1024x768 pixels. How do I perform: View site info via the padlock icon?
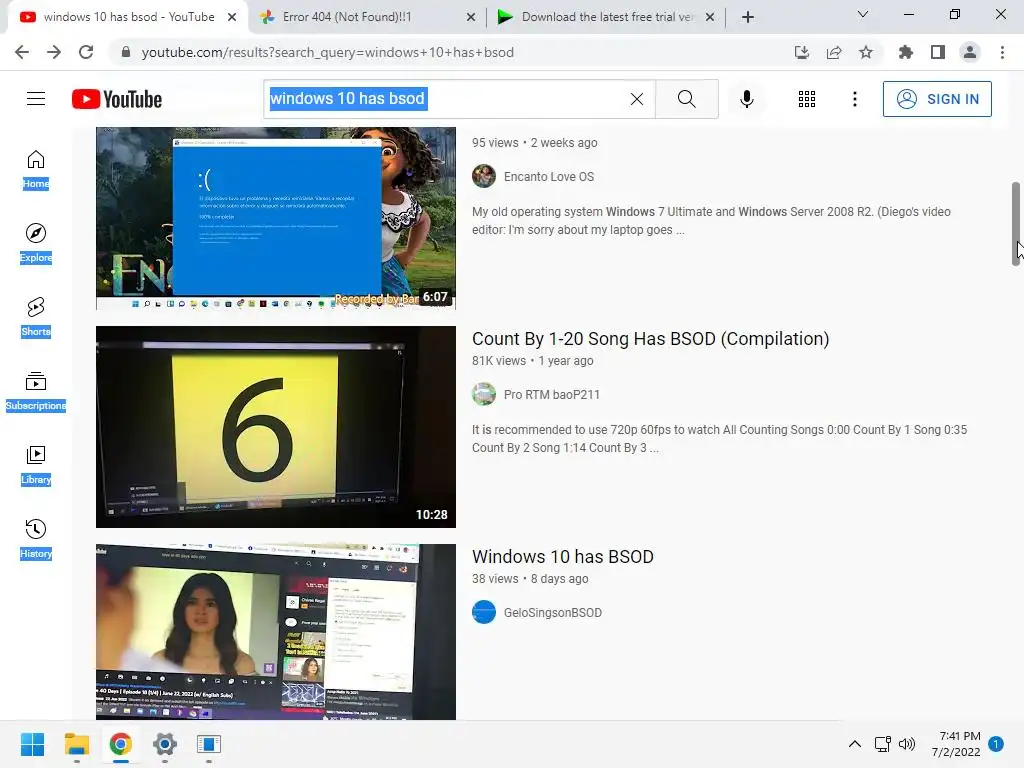pos(126,52)
